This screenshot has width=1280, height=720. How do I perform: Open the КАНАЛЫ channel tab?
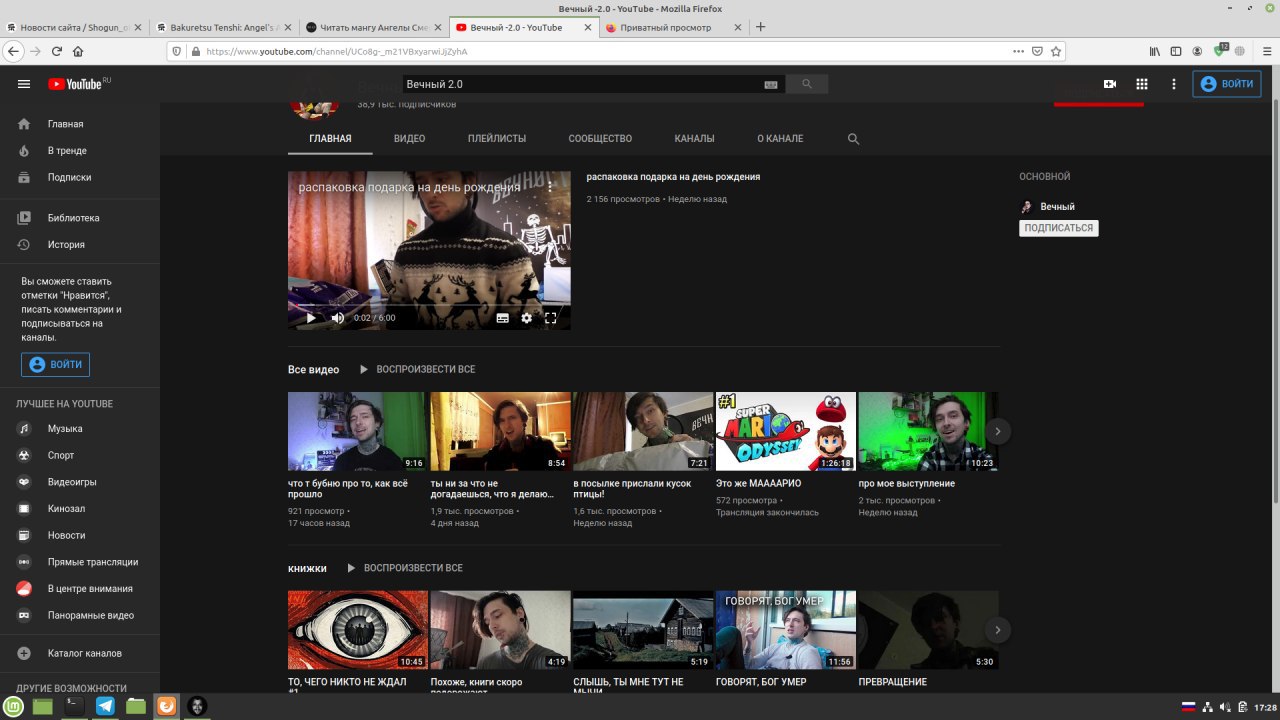pos(694,139)
